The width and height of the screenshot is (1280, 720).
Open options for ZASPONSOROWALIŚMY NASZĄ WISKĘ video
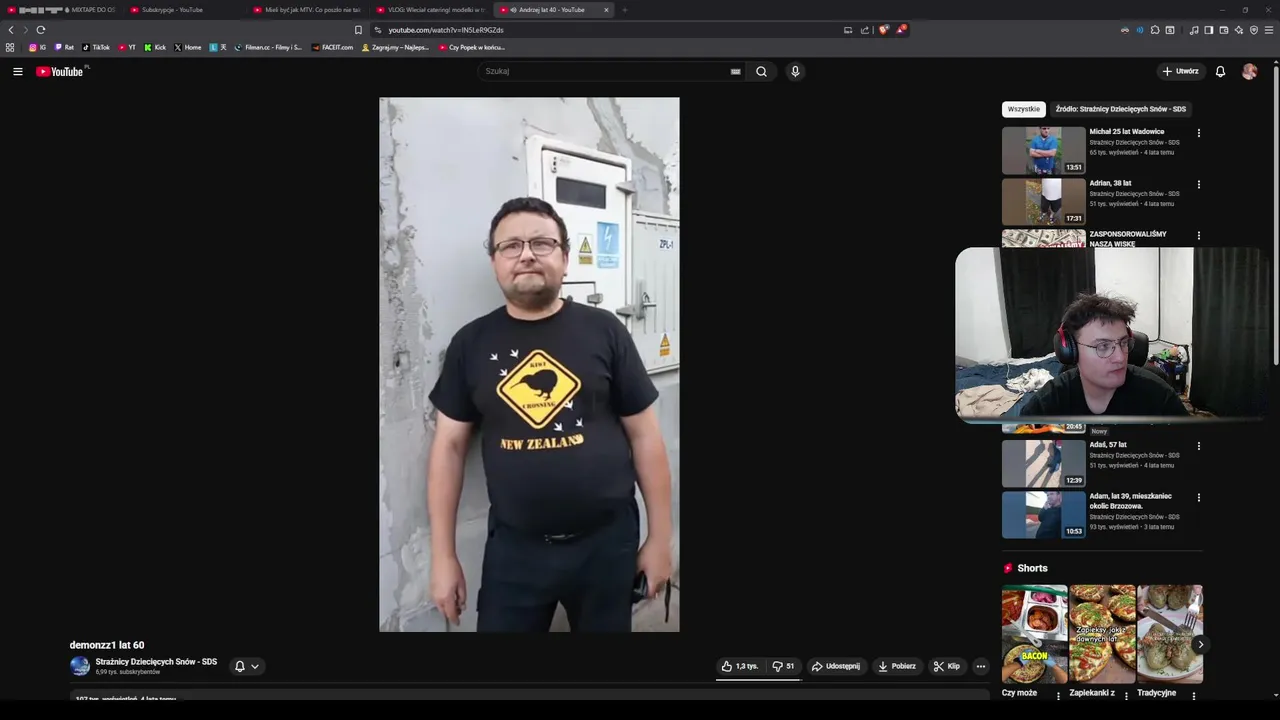point(1198,236)
